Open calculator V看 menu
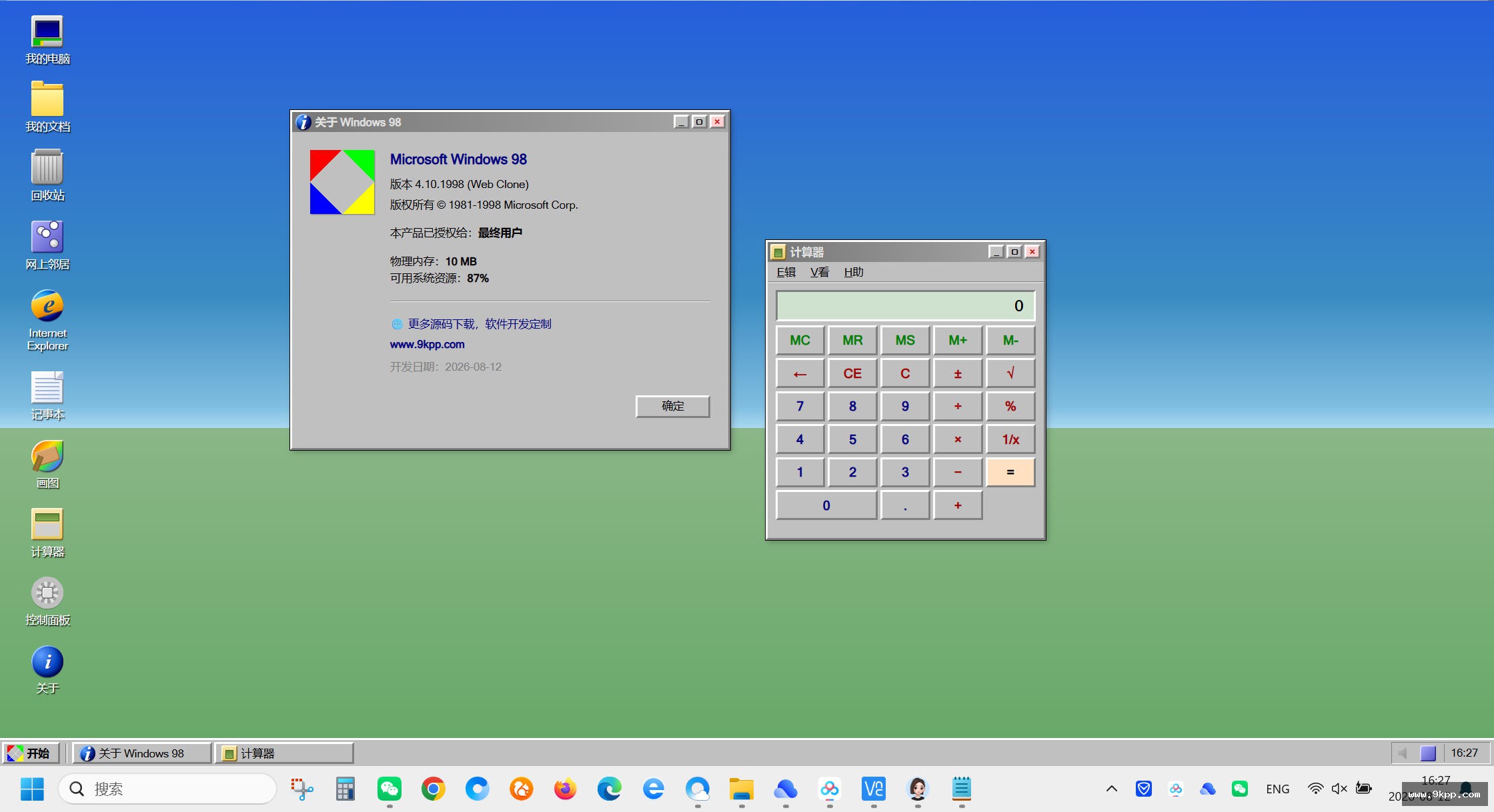The image size is (1494, 812). pos(820,272)
